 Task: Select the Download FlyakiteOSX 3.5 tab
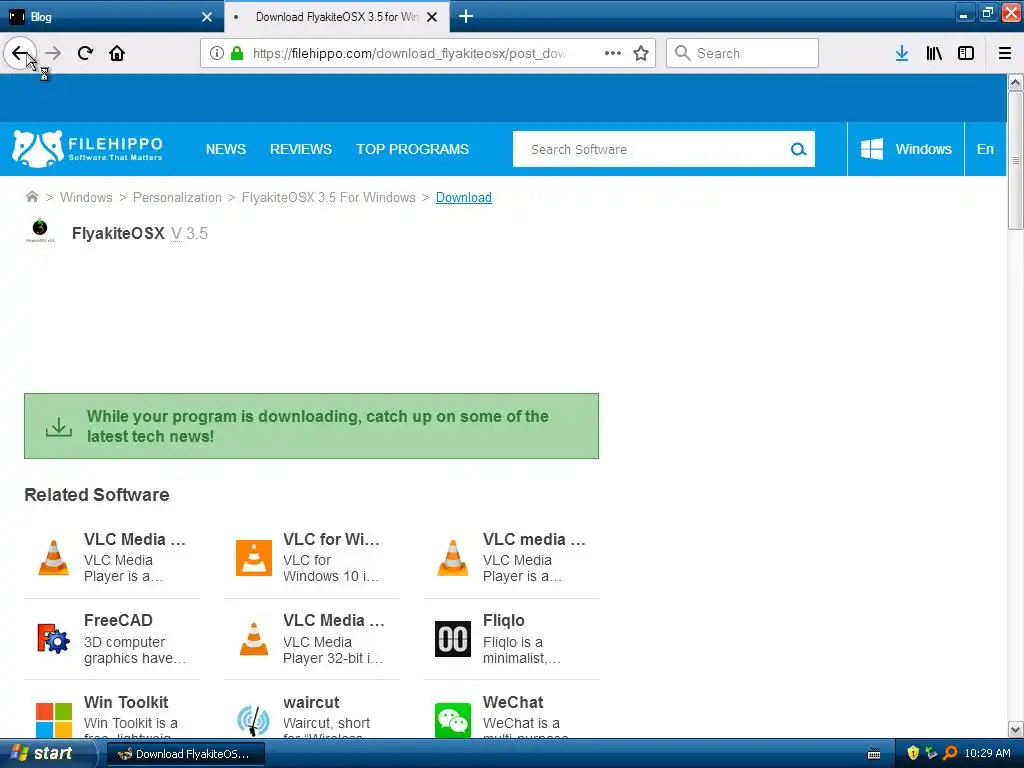337,17
